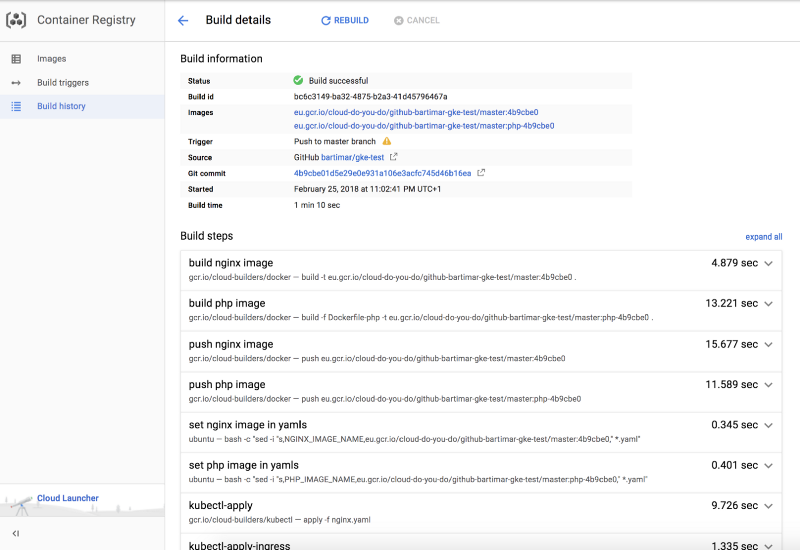This screenshot has width=800, height=550.
Task: Open external link icon beside bartimar/gke-test
Action: tap(393, 157)
